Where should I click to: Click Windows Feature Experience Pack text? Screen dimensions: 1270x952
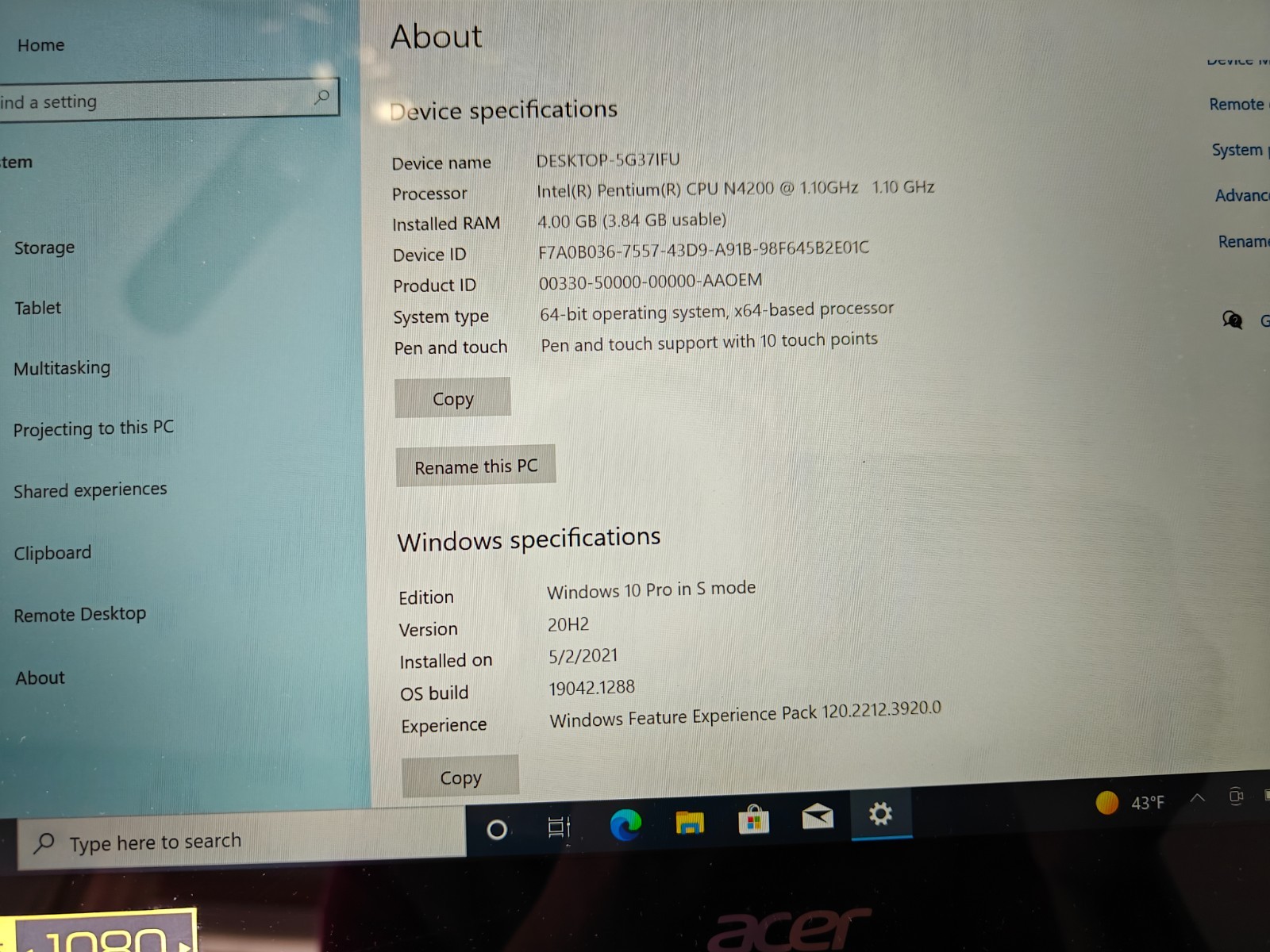click(x=745, y=714)
